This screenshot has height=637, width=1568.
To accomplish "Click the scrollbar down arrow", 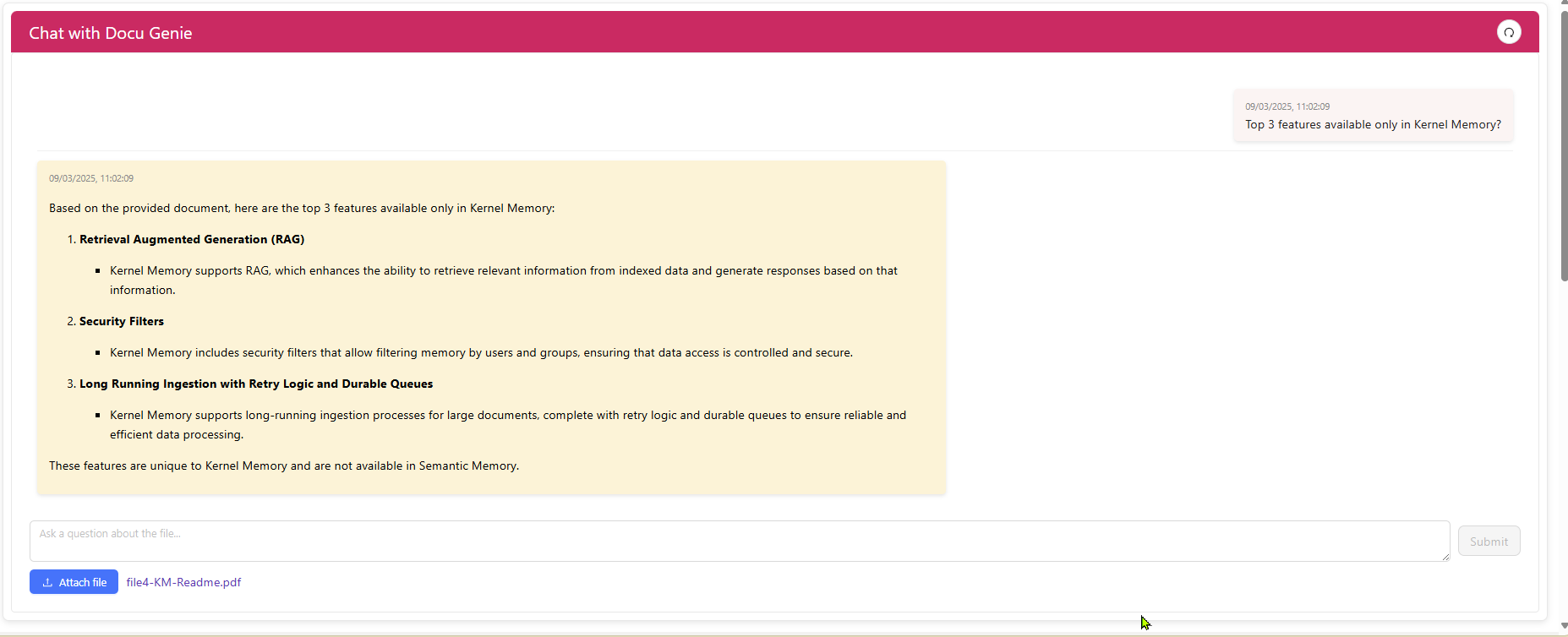I will coord(1564,626).
